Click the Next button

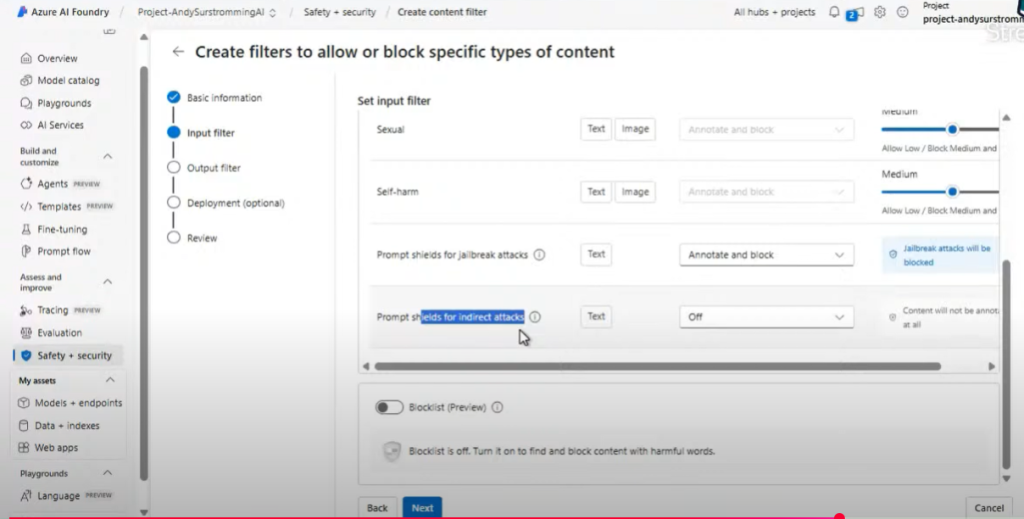[x=422, y=508]
